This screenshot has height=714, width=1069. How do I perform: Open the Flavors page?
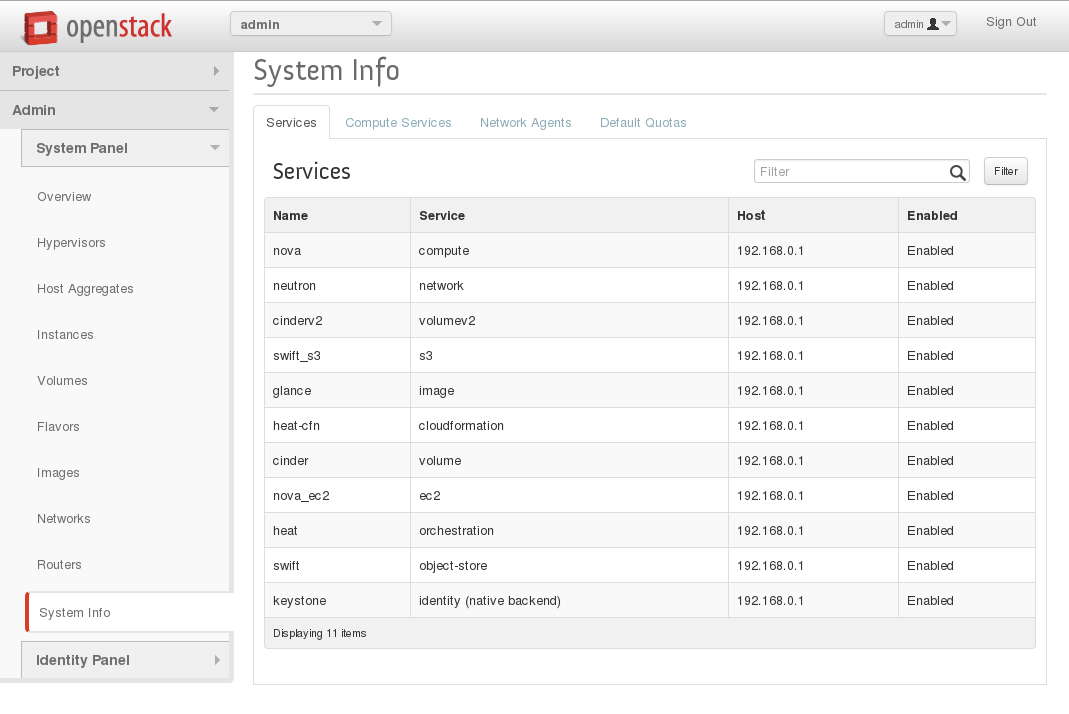[x=58, y=427]
